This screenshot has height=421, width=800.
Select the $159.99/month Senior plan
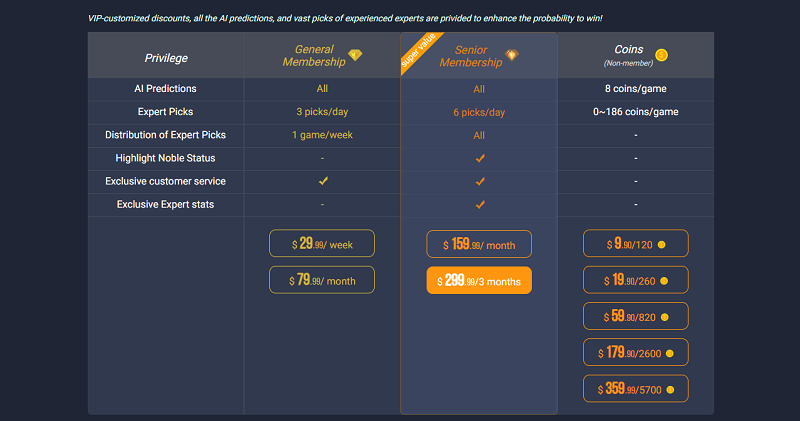tap(479, 244)
